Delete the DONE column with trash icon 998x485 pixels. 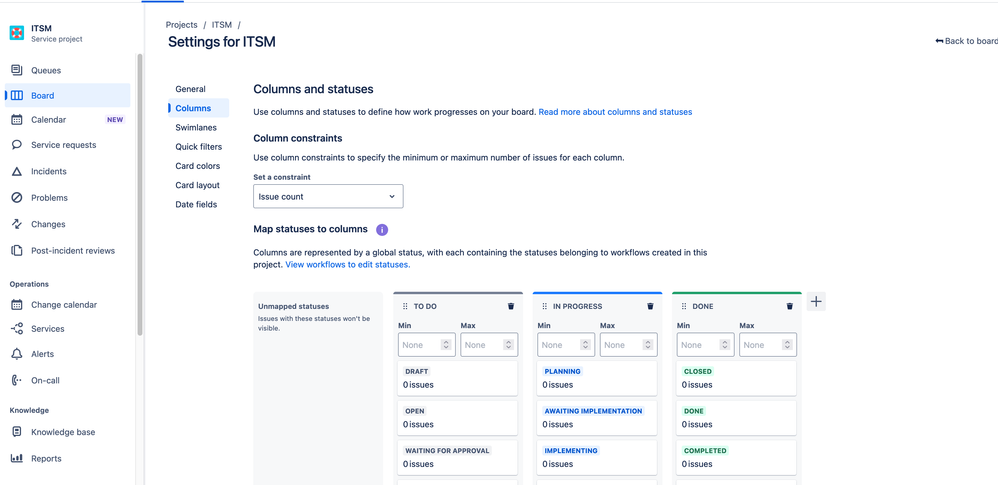[789, 306]
